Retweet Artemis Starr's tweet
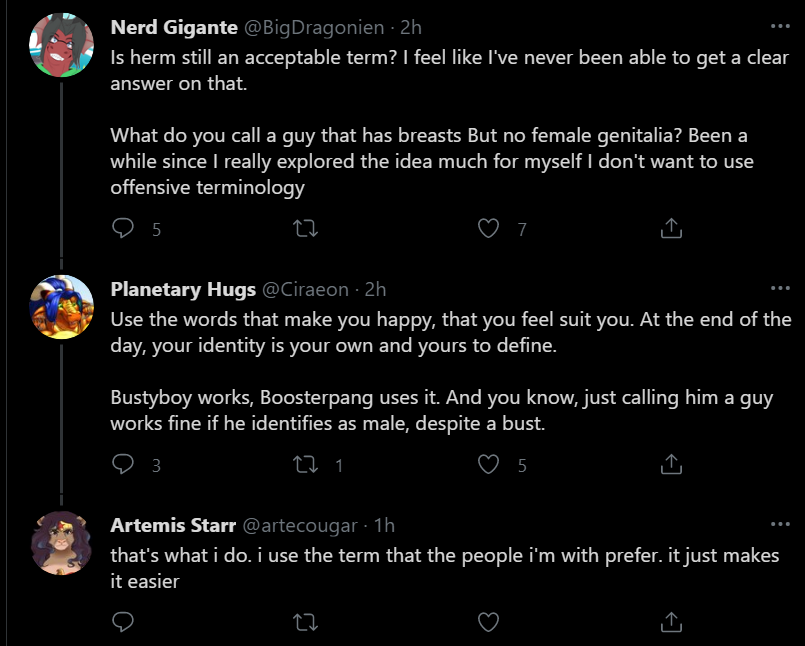Viewport: 805px width, 646px height. 305,622
